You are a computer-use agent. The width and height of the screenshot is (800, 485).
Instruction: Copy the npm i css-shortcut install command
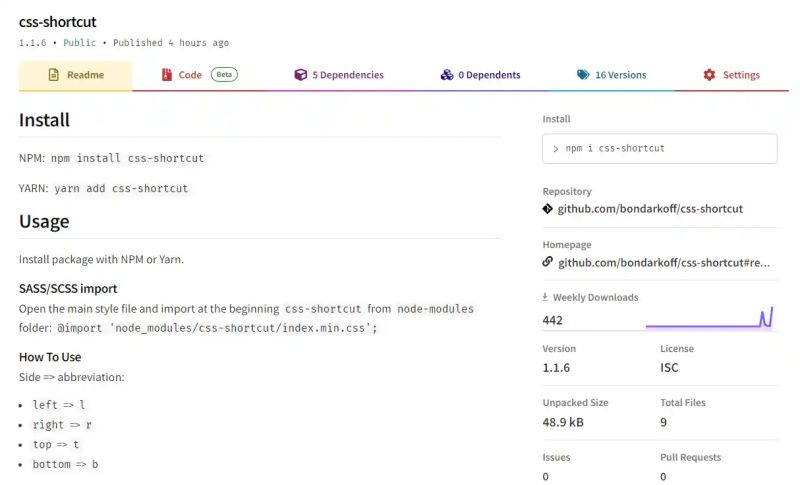pyautogui.click(x=660, y=148)
